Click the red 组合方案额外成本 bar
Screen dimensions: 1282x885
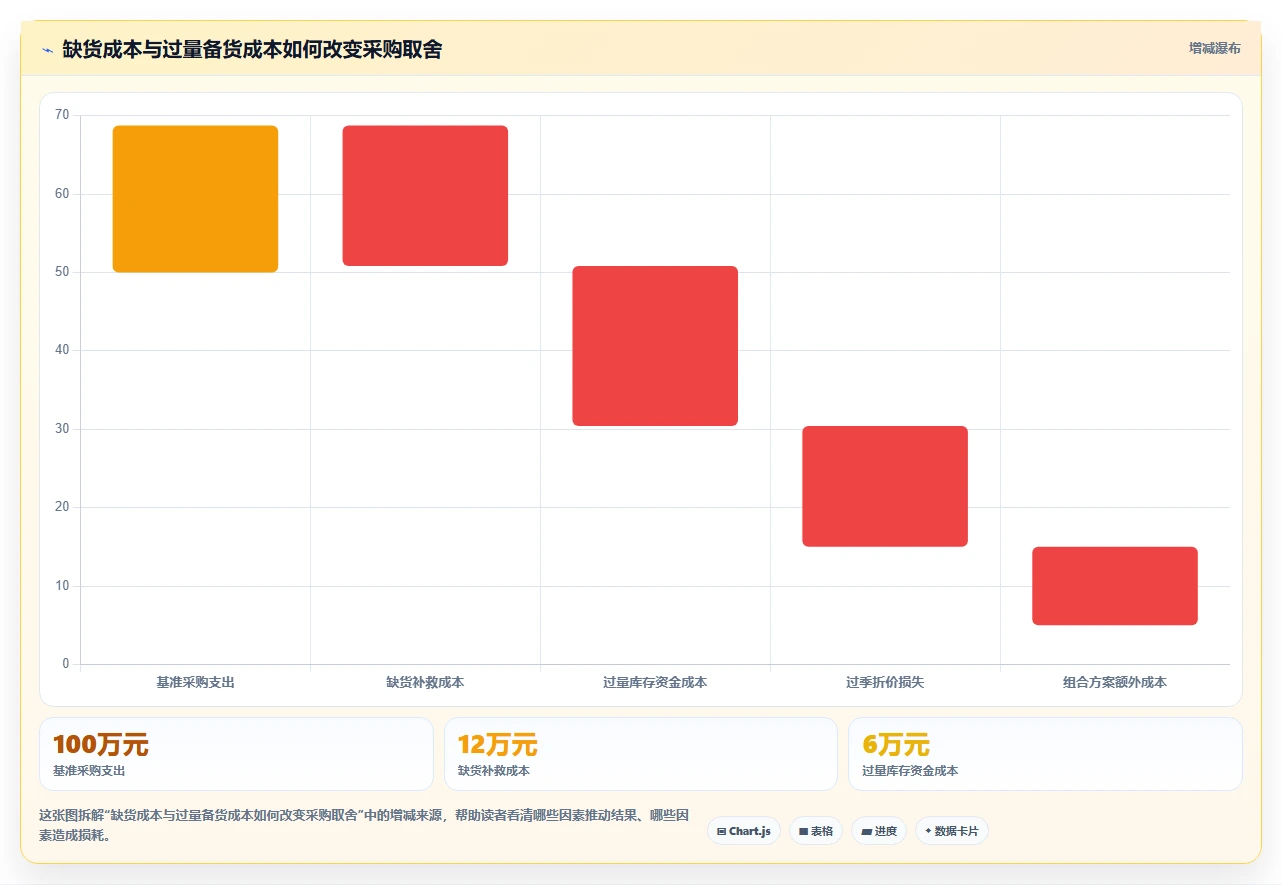point(1115,586)
